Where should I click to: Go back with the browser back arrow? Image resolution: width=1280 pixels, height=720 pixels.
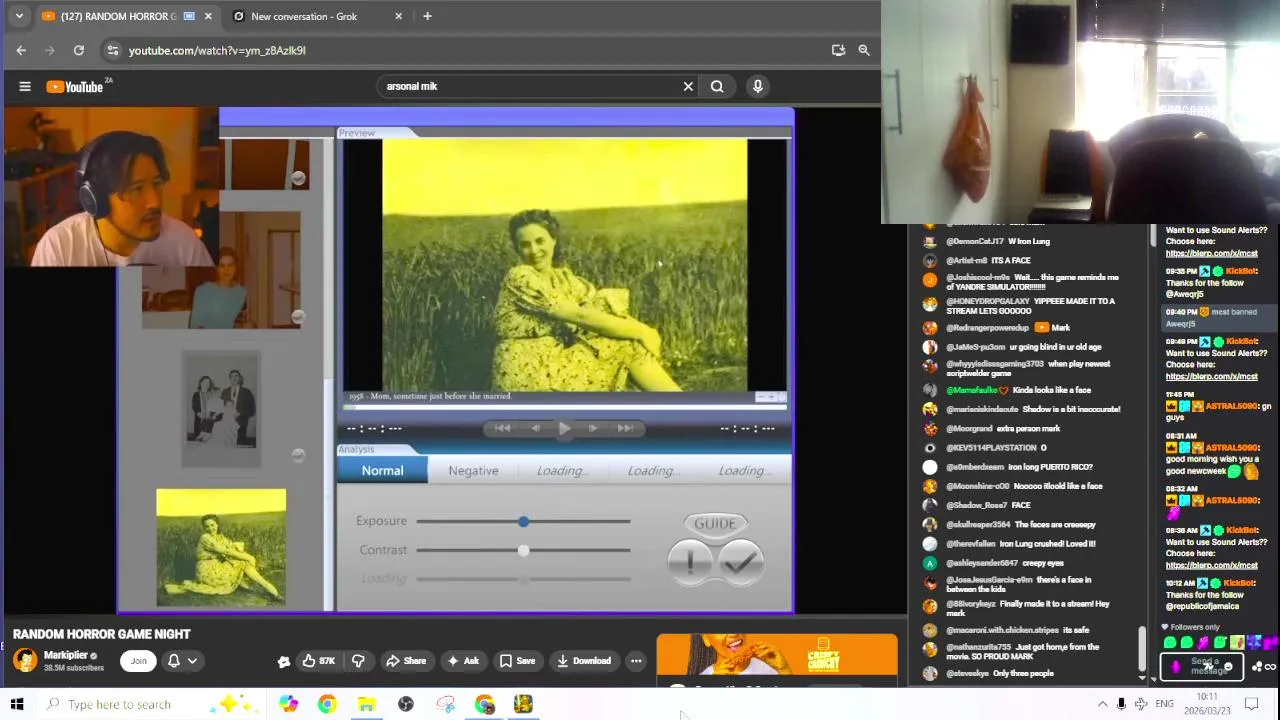point(21,50)
